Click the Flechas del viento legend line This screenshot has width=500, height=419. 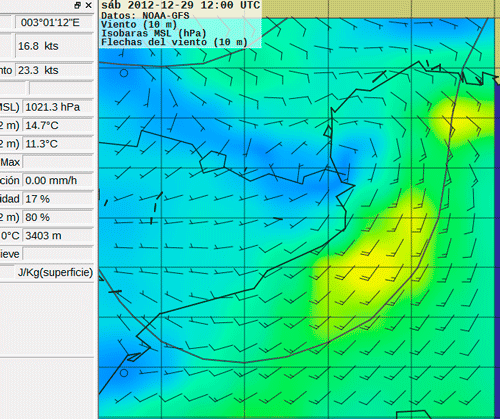174,42
